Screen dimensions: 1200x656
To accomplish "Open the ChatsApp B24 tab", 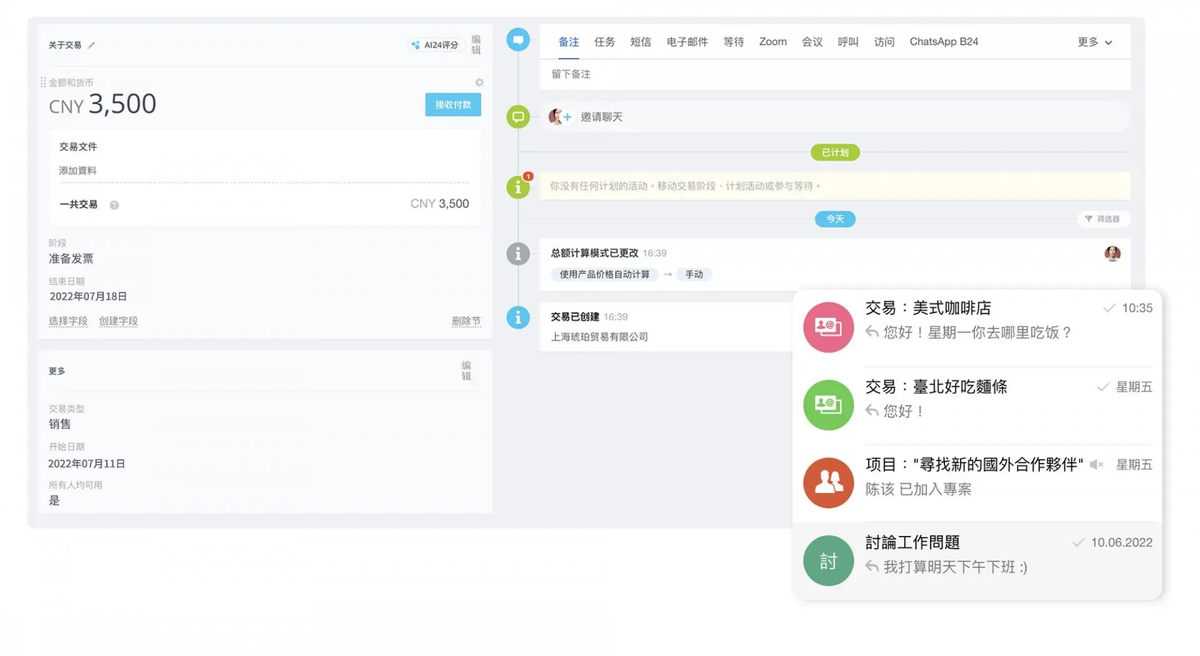I will (x=944, y=42).
